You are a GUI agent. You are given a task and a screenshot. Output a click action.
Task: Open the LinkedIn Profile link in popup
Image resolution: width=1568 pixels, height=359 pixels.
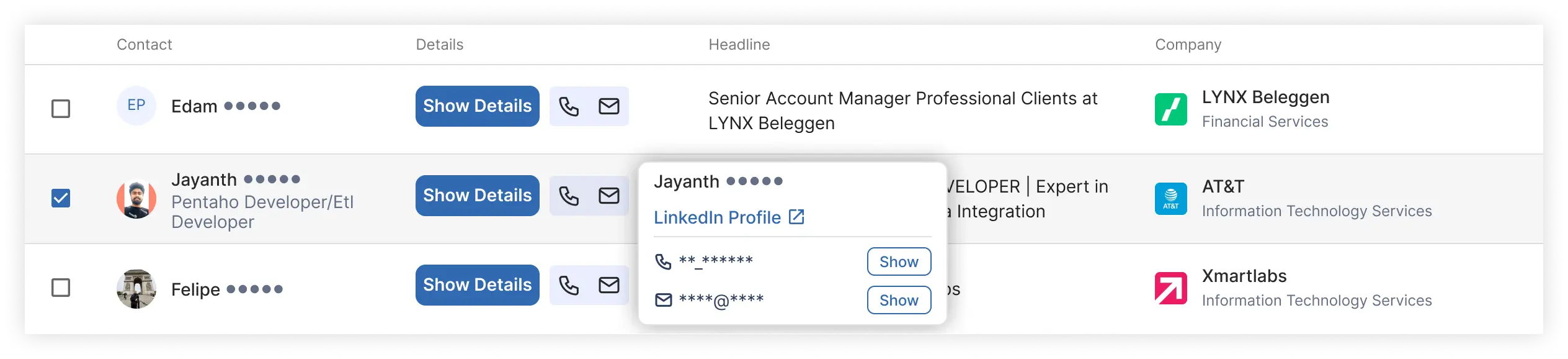click(729, 217)
